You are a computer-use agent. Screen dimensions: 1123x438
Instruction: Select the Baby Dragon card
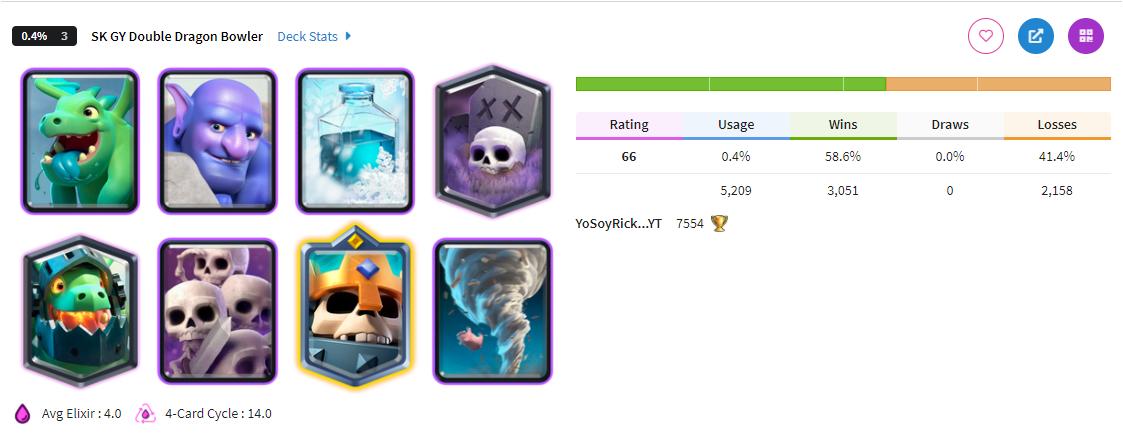79,141
